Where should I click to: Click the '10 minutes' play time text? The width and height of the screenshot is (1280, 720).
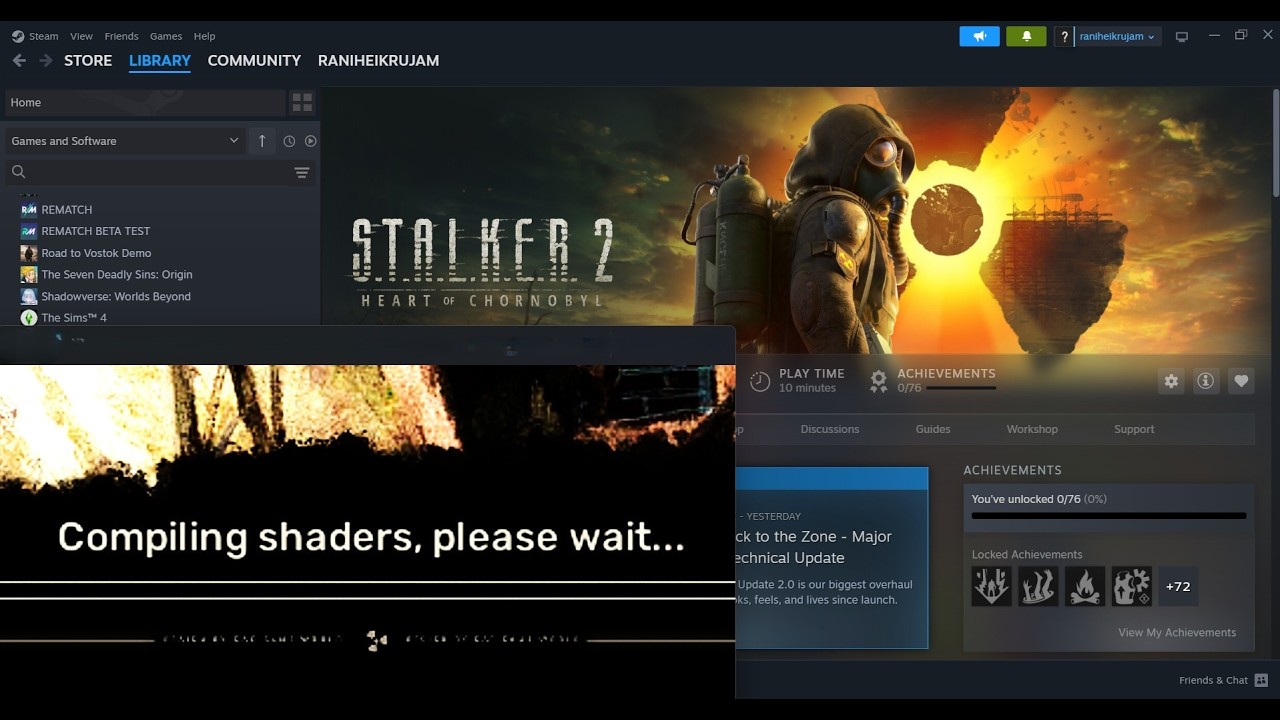pos(807,388)
